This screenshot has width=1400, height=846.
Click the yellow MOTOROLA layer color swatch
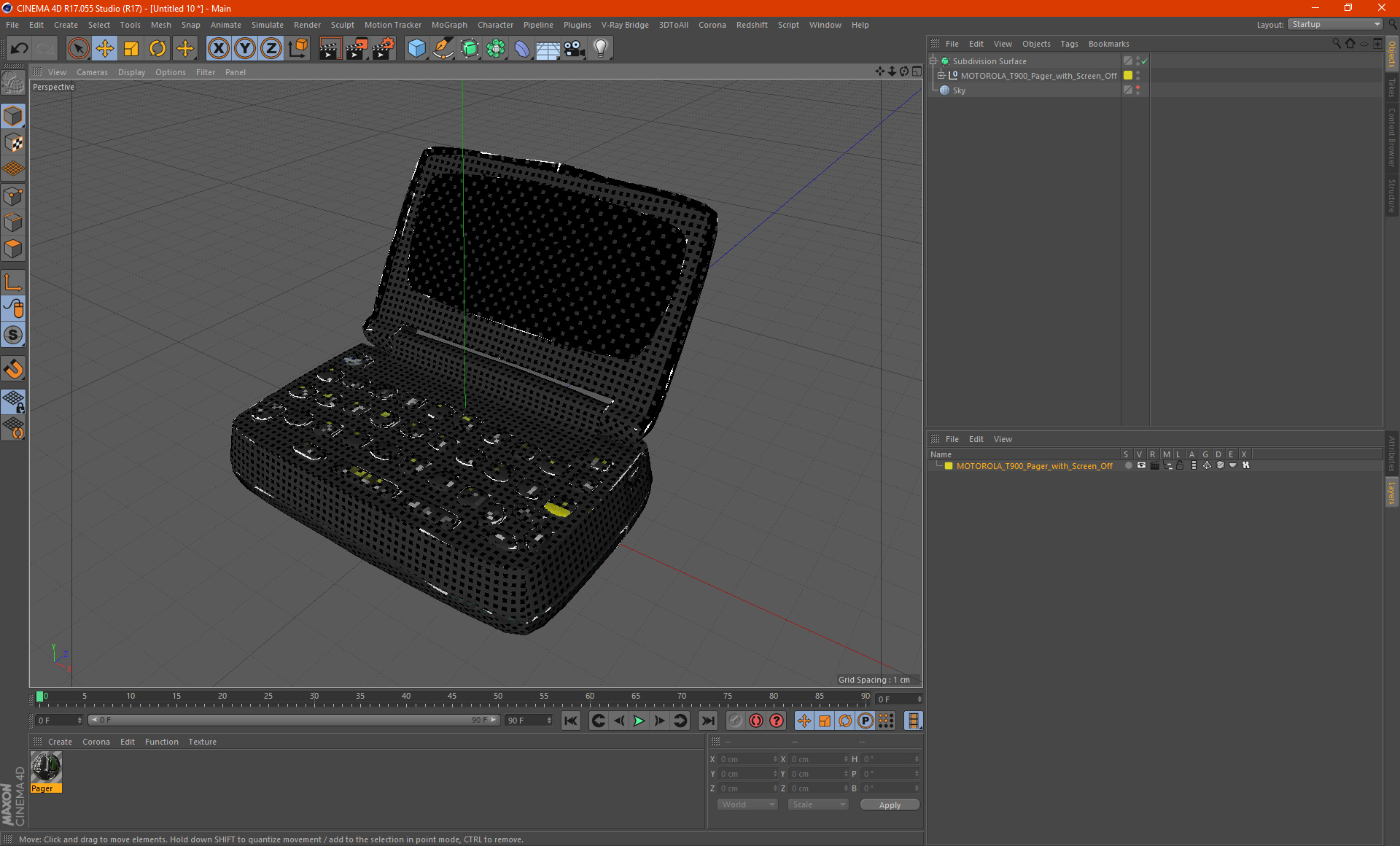tap(949, 466)
